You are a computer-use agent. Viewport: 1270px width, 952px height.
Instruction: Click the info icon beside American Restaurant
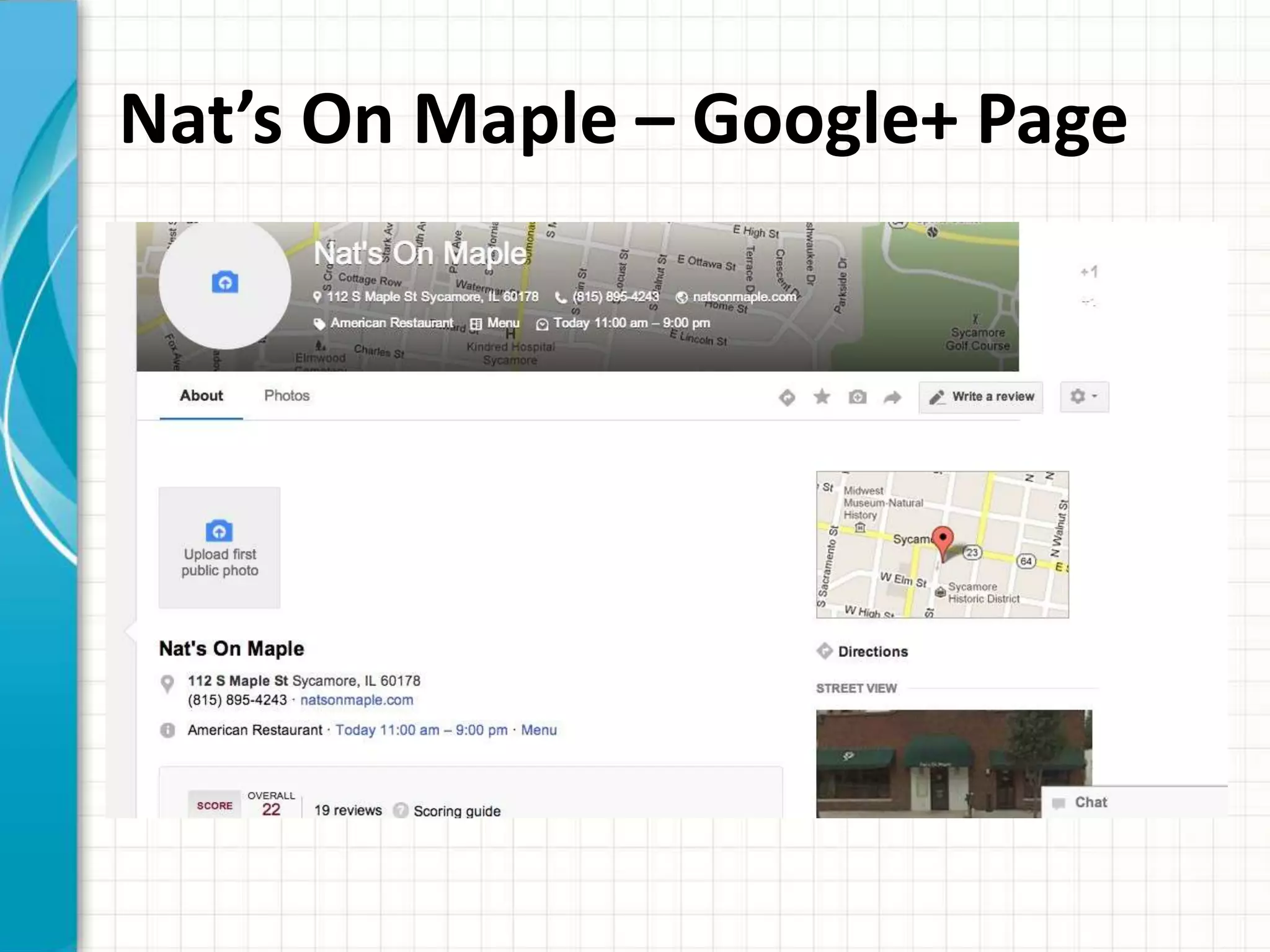[x=167, y=730]
